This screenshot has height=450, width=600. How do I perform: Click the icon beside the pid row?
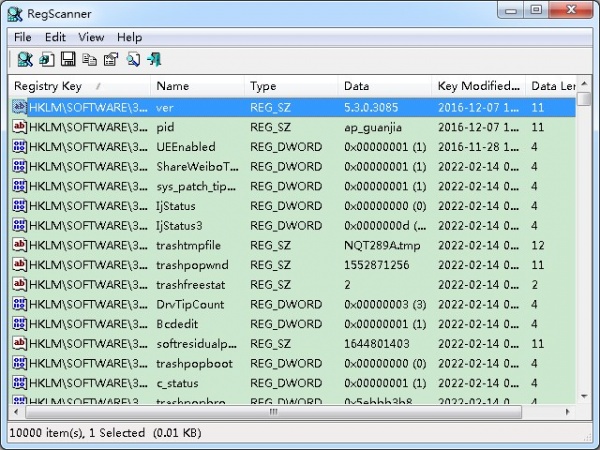coord(20,127)
